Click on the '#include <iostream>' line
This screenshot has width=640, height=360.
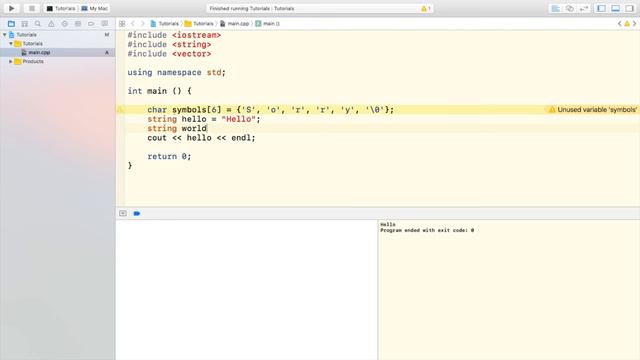(x=174, y=36)
